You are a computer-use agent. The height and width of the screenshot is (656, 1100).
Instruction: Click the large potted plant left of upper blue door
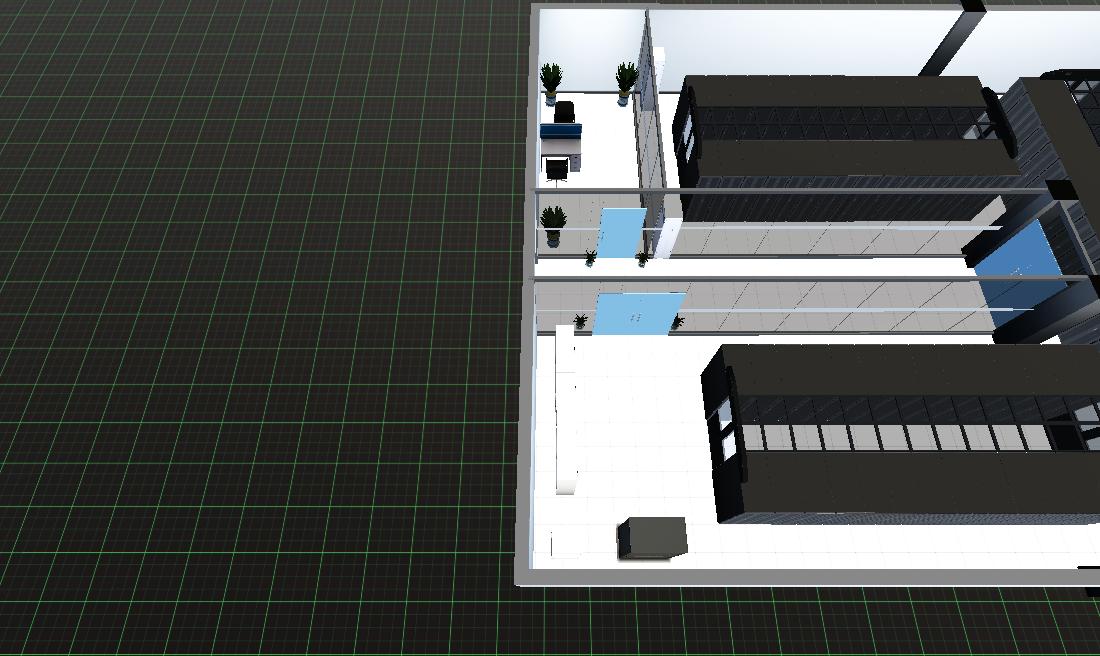point(553,224)
